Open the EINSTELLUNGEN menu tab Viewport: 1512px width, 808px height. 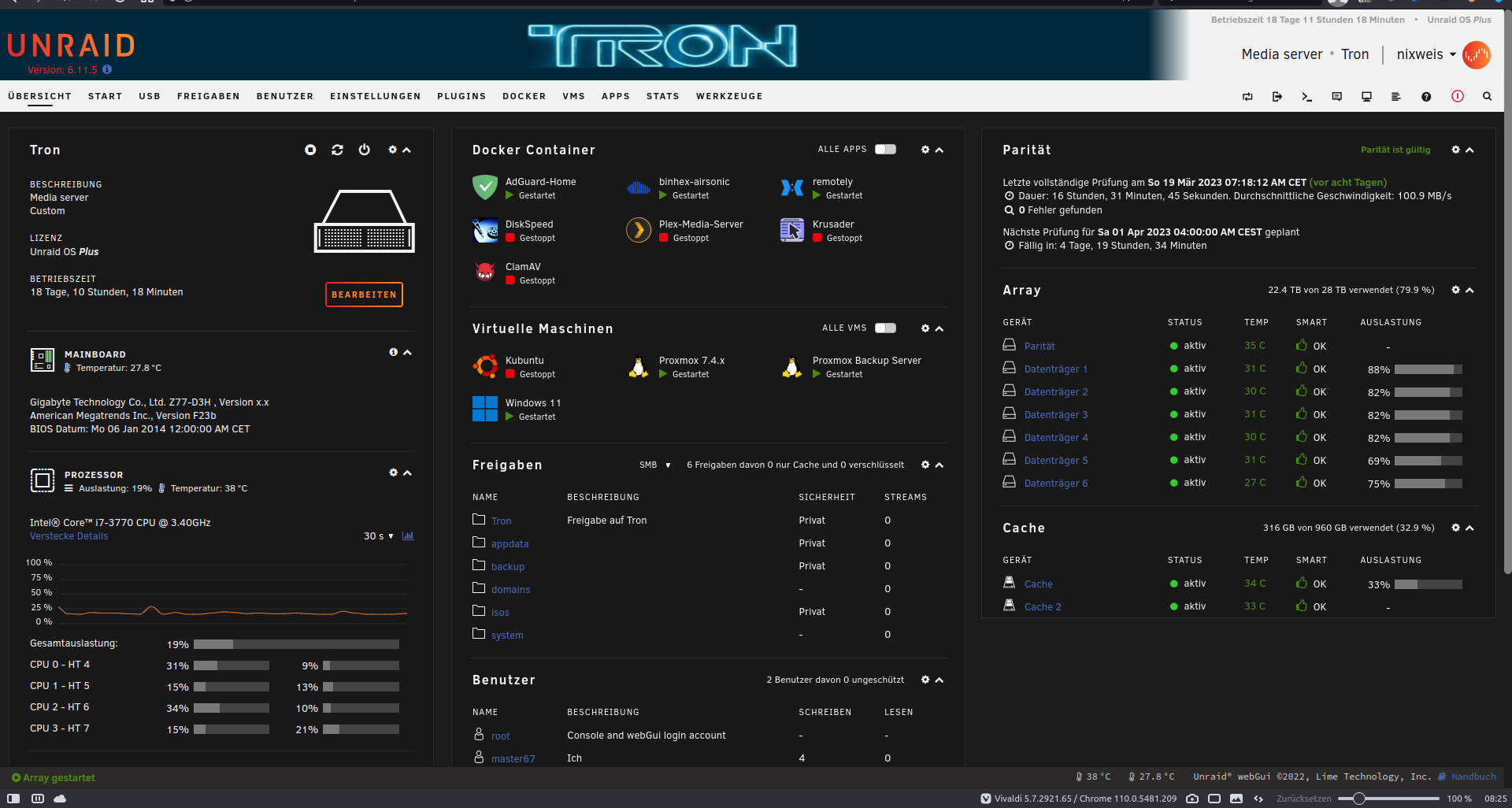click(x=375, y=96)
